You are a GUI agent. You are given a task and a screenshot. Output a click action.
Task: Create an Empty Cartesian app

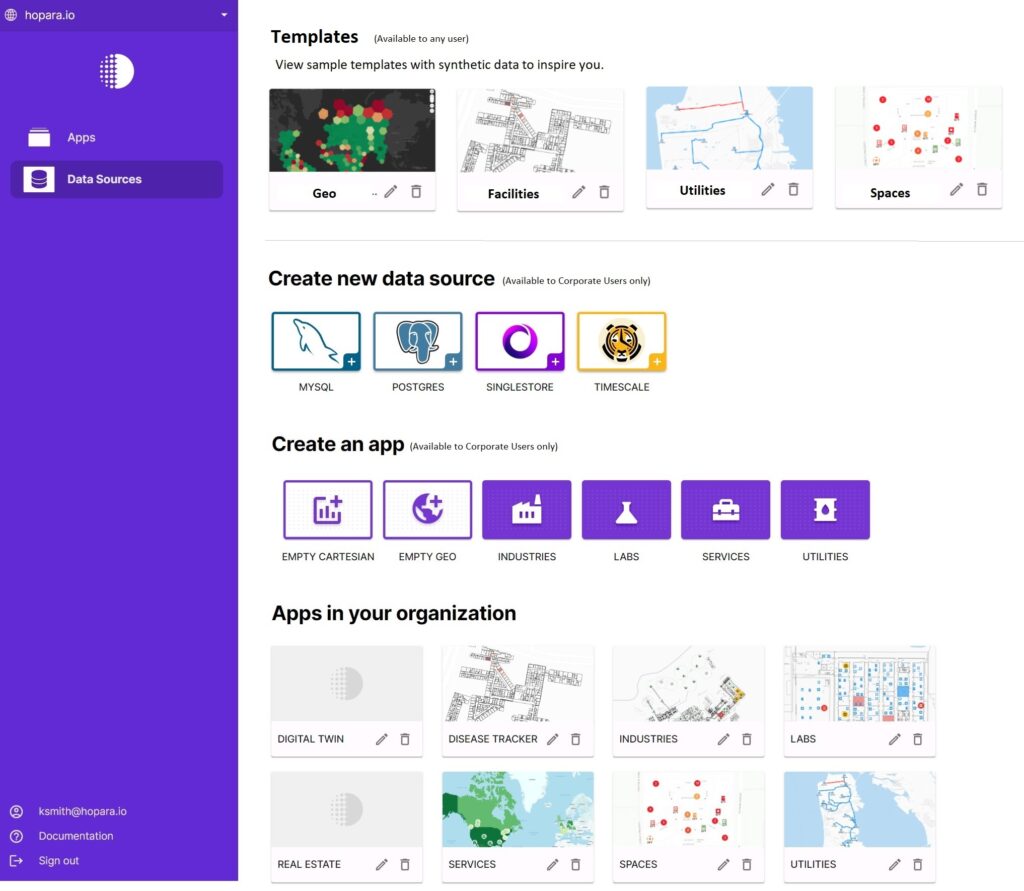click(328, 510)
